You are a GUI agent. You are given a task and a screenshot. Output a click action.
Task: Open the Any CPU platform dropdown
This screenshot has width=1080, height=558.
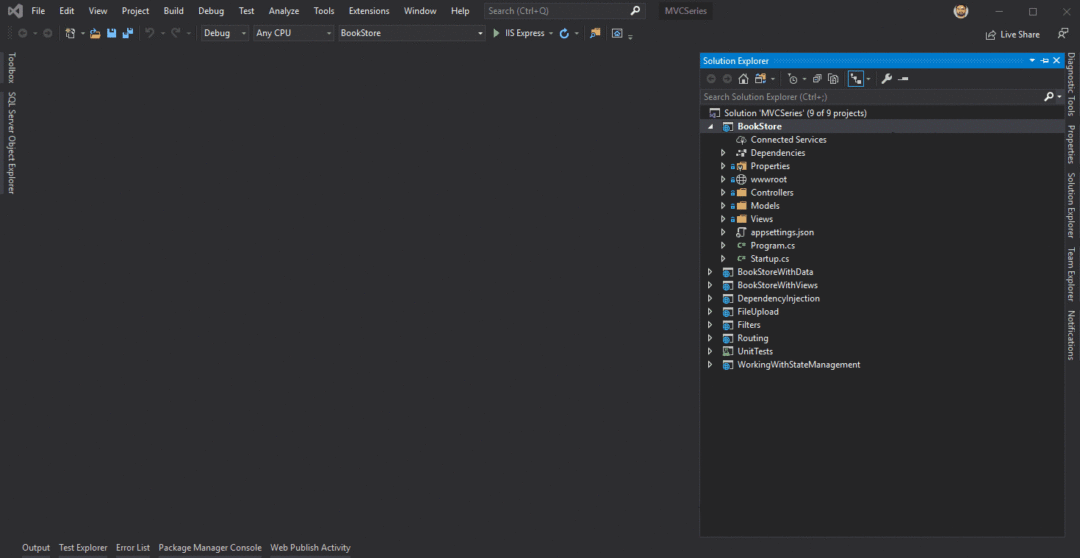point(292,33)
